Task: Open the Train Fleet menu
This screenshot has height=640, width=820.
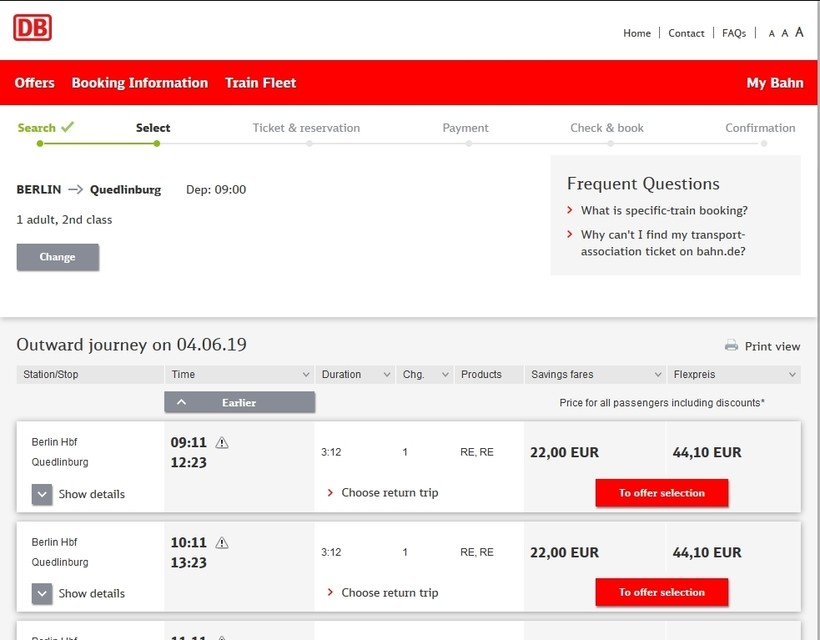Action: (260, 83)
